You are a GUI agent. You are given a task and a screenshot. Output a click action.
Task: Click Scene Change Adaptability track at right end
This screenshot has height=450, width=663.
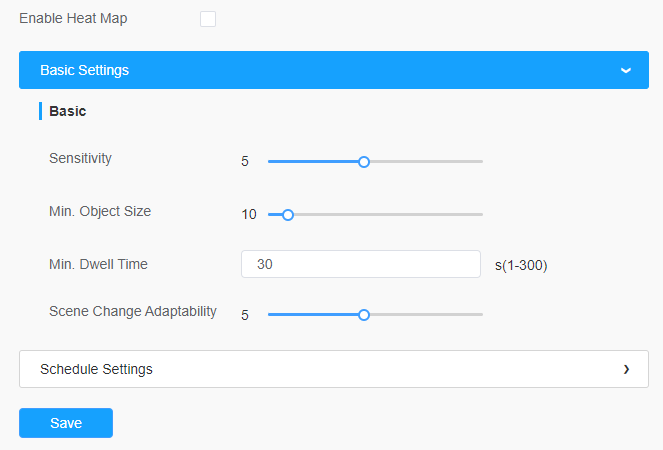[x=478, y=315]
